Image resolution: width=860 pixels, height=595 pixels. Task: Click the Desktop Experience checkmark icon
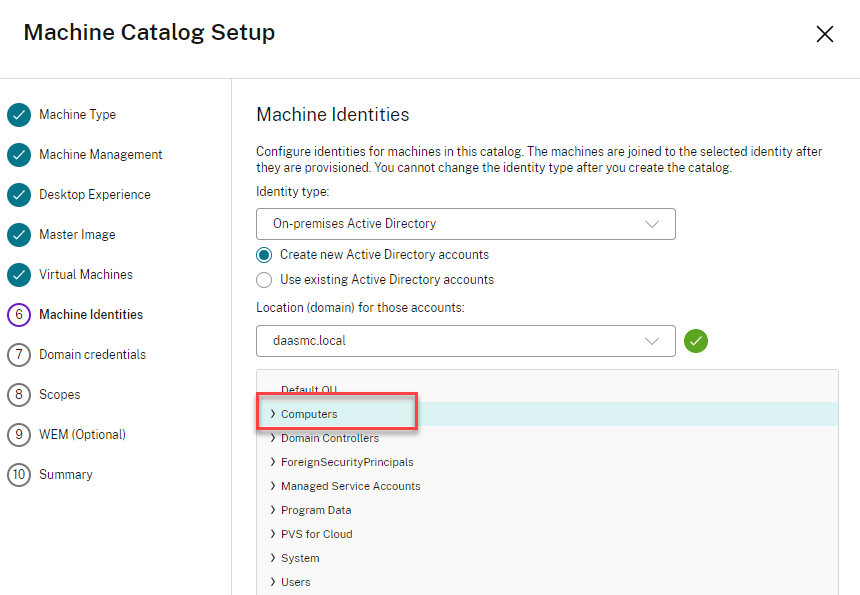tap(19, 195)
